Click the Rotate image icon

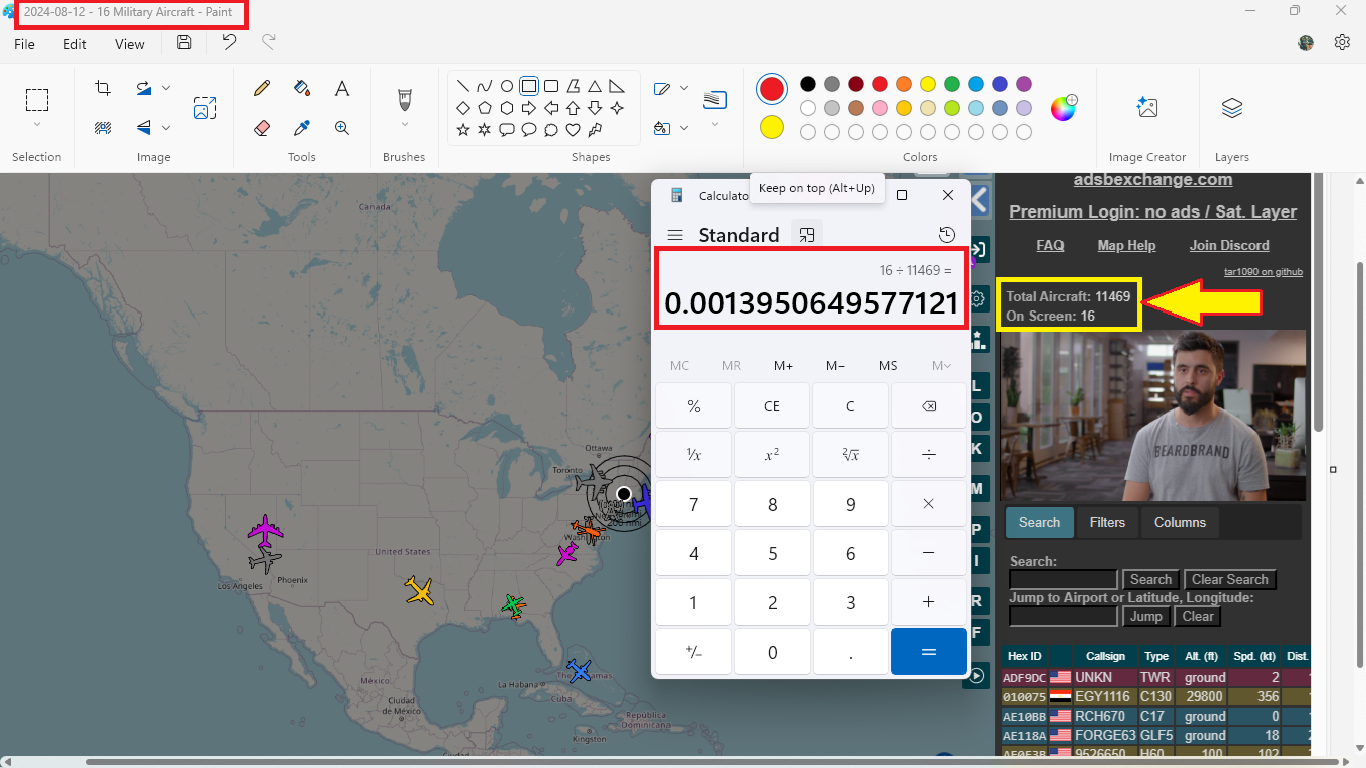144,88
